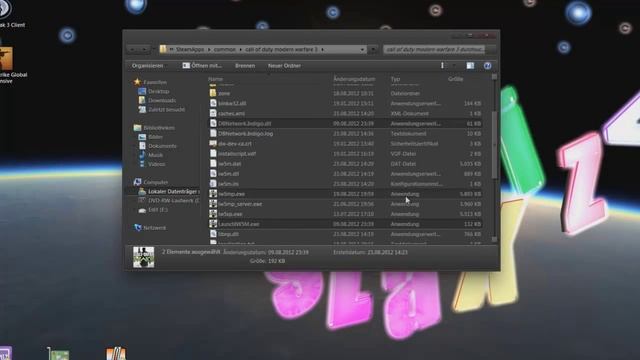Select iw5mp_server.exe application icon
Screen dimensions: 640x360
[x=213, y=204]
